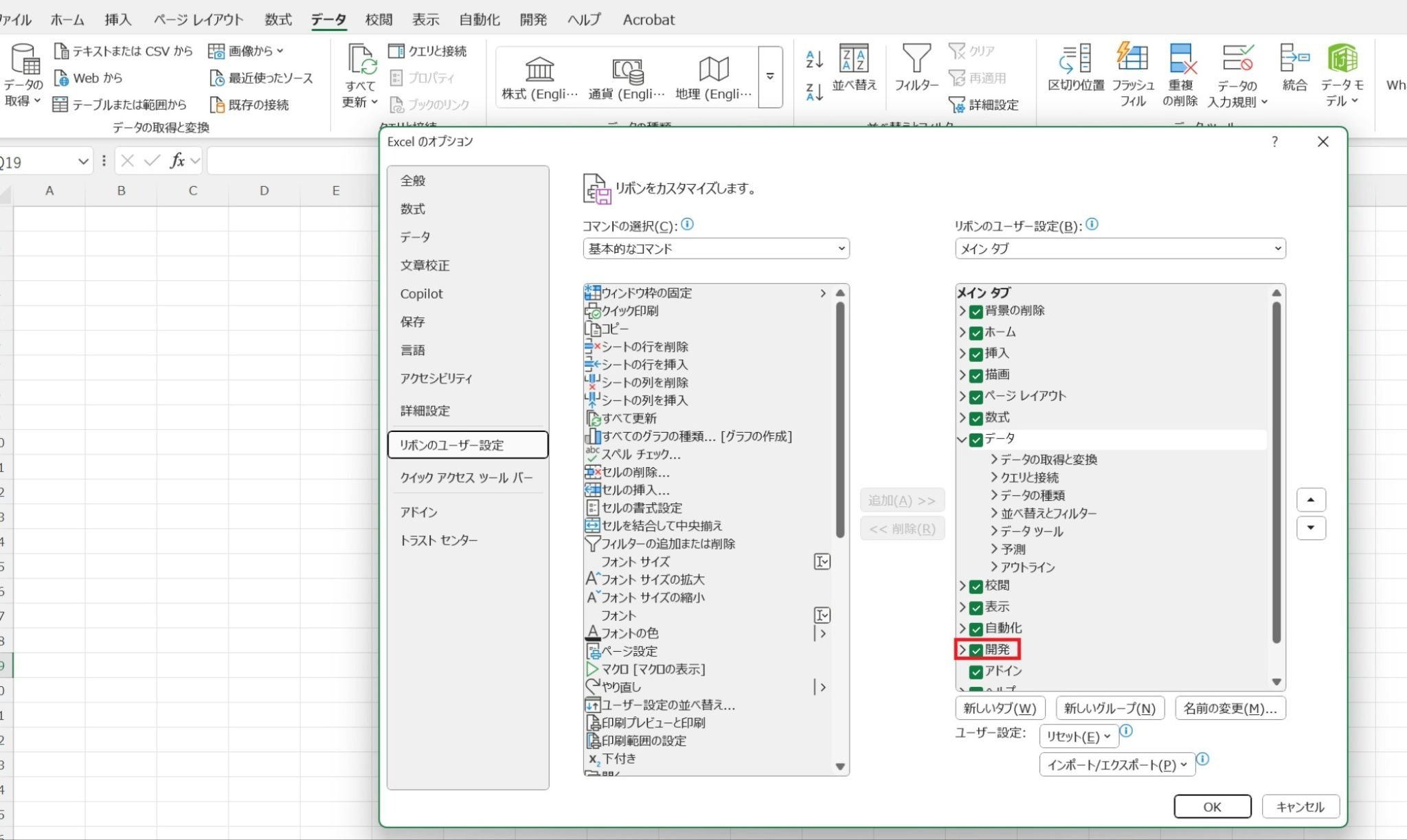Click the Consolidate (統合) icon
The height and width of the screenshot is (840, 1407).
(1294, 58)
